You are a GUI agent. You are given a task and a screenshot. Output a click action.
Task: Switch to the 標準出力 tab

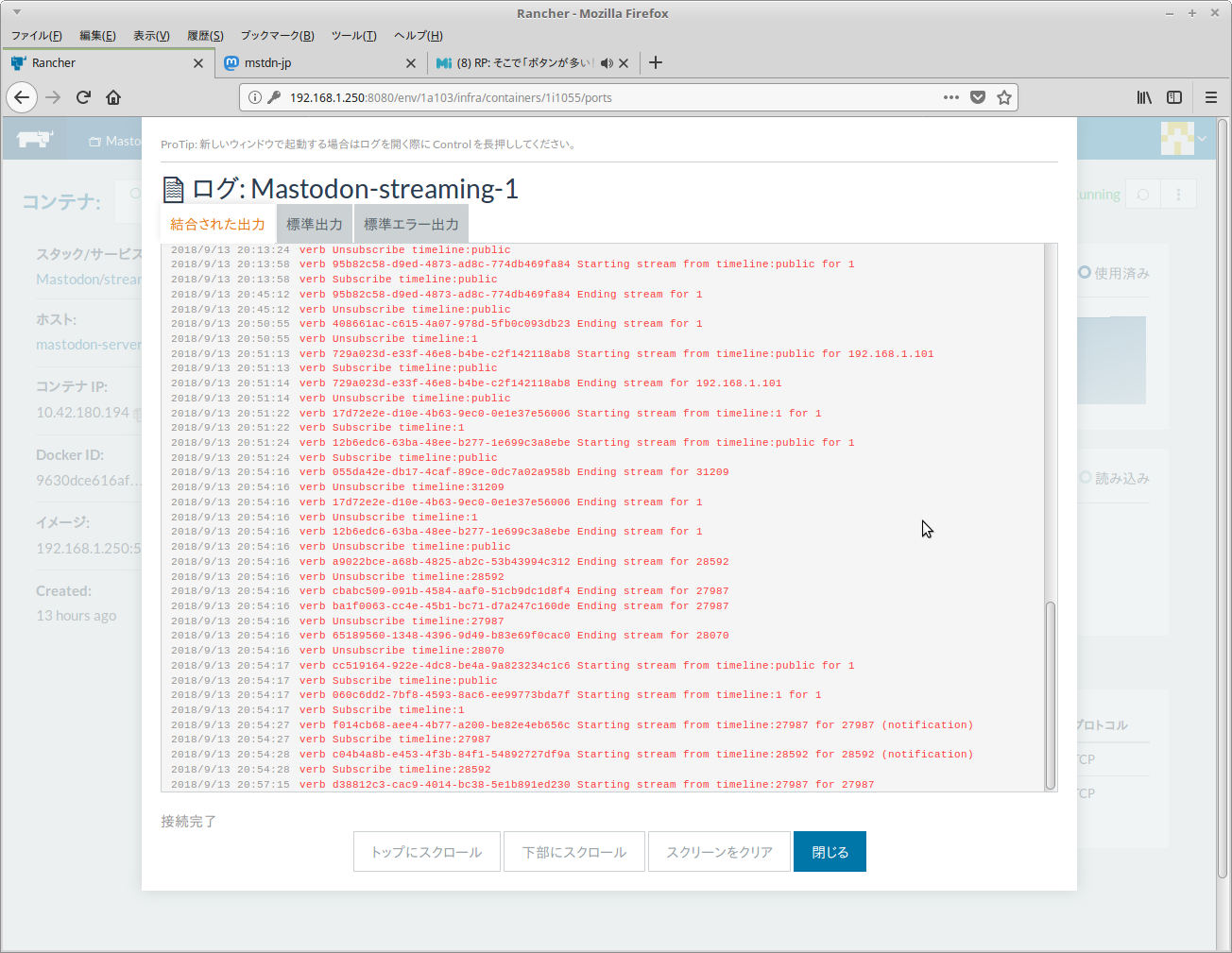click(315, 225)
